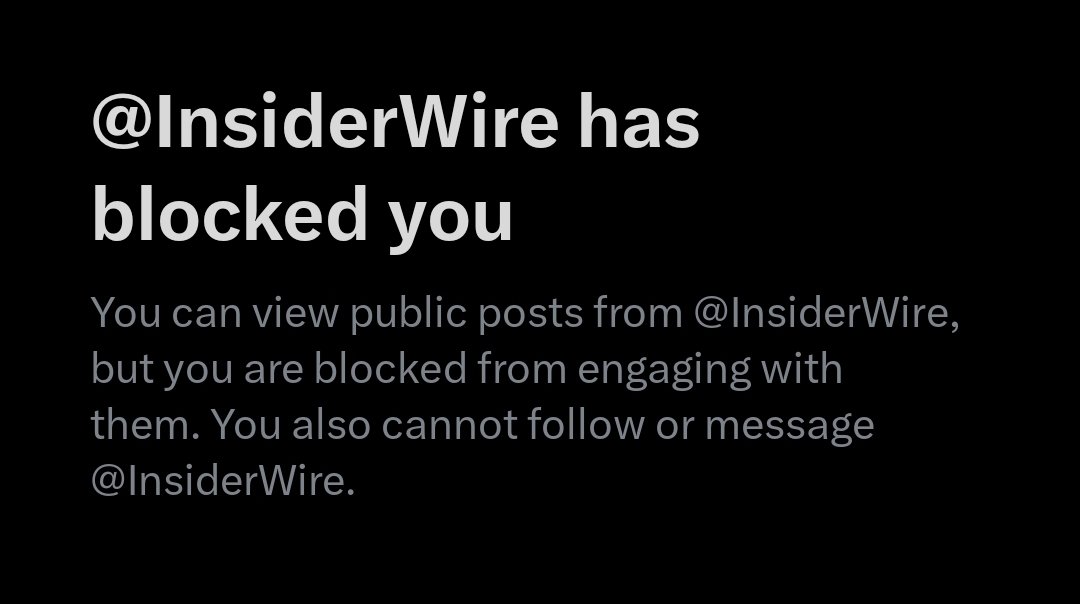Screen dimensions: 1080x604
Task: Click the 'public posts' phrase in the description
Action: pyautogui.click(x=466, y=314)
